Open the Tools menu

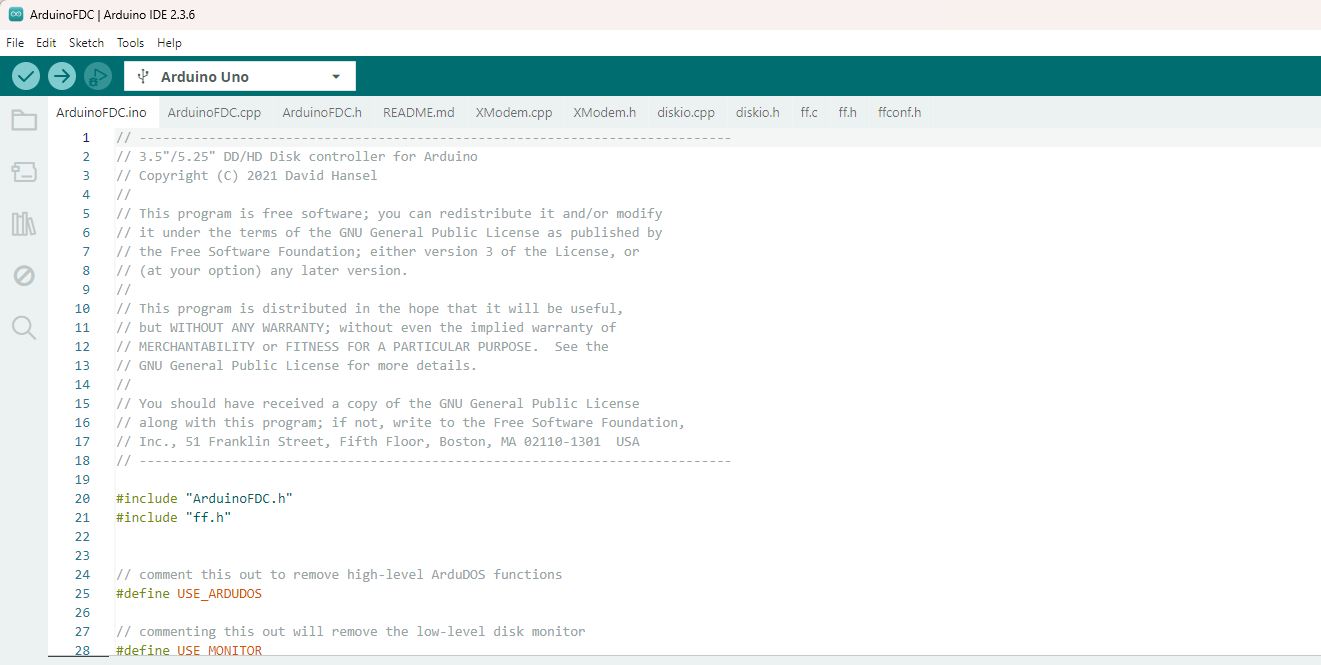[130, 43]
